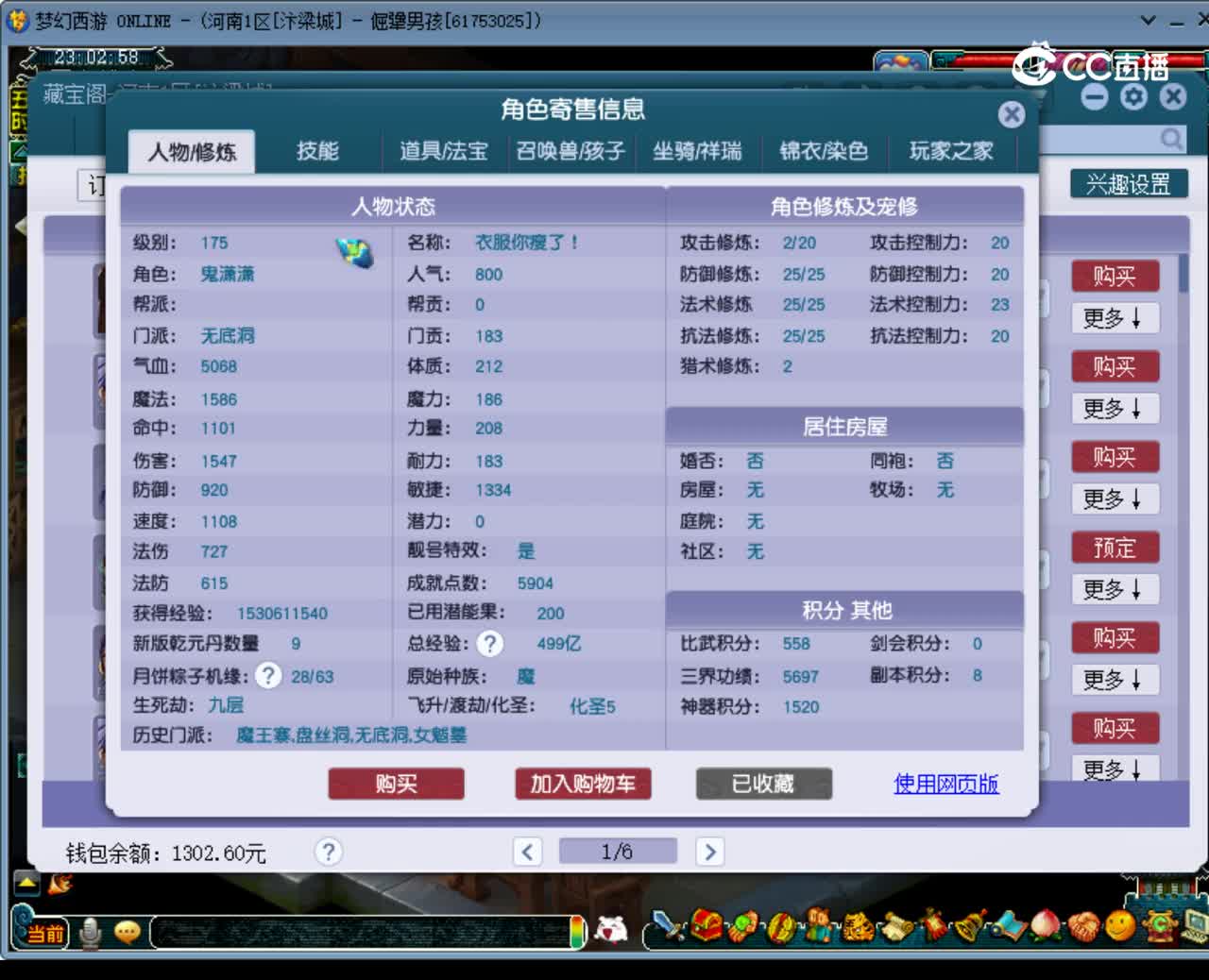
Task: Click help icon beside 月饼粽子机缘
Action: [x=268, y=676]
